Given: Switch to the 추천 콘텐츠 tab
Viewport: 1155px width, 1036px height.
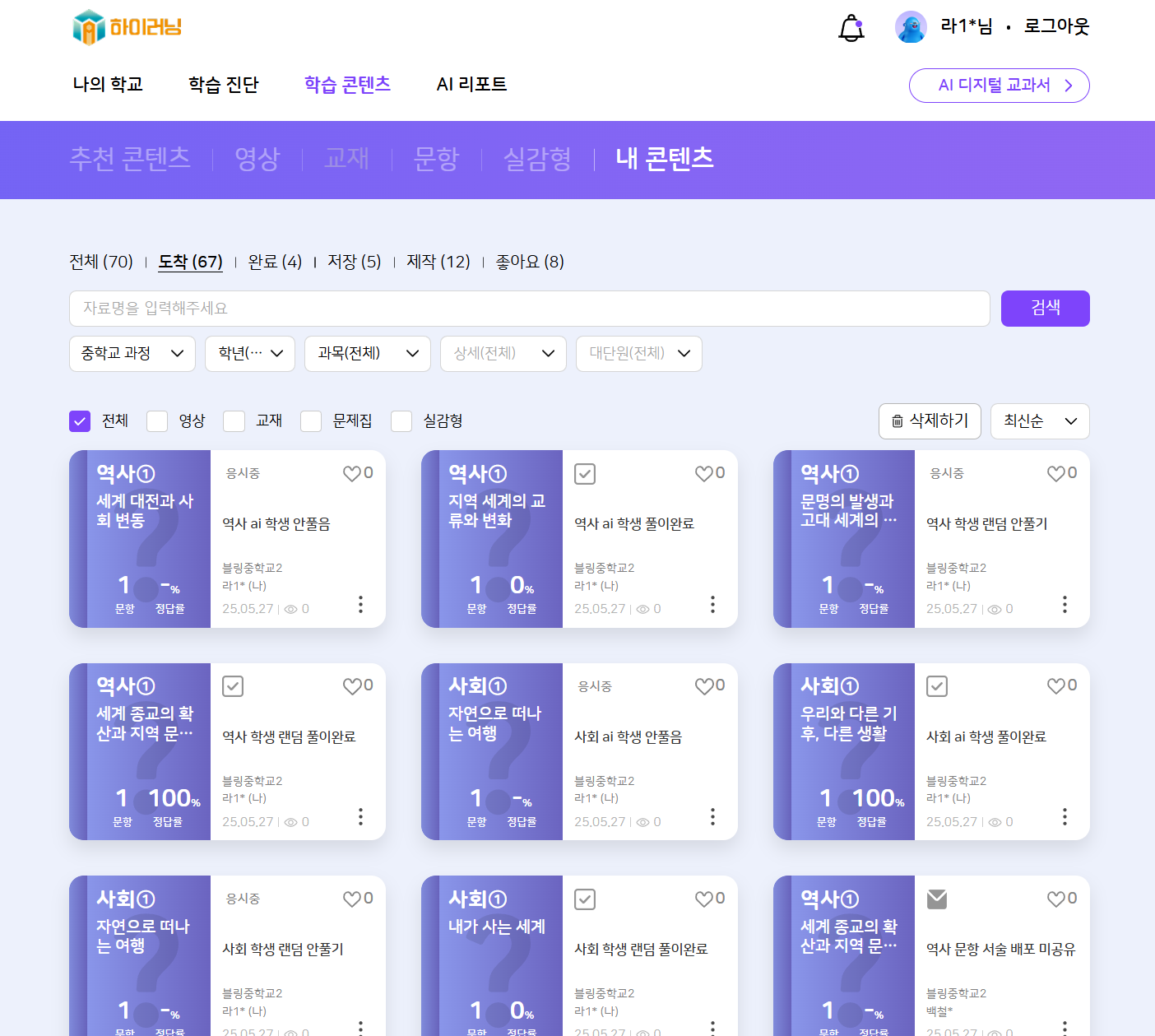Looking at the screenshot, I should [130, 159].
